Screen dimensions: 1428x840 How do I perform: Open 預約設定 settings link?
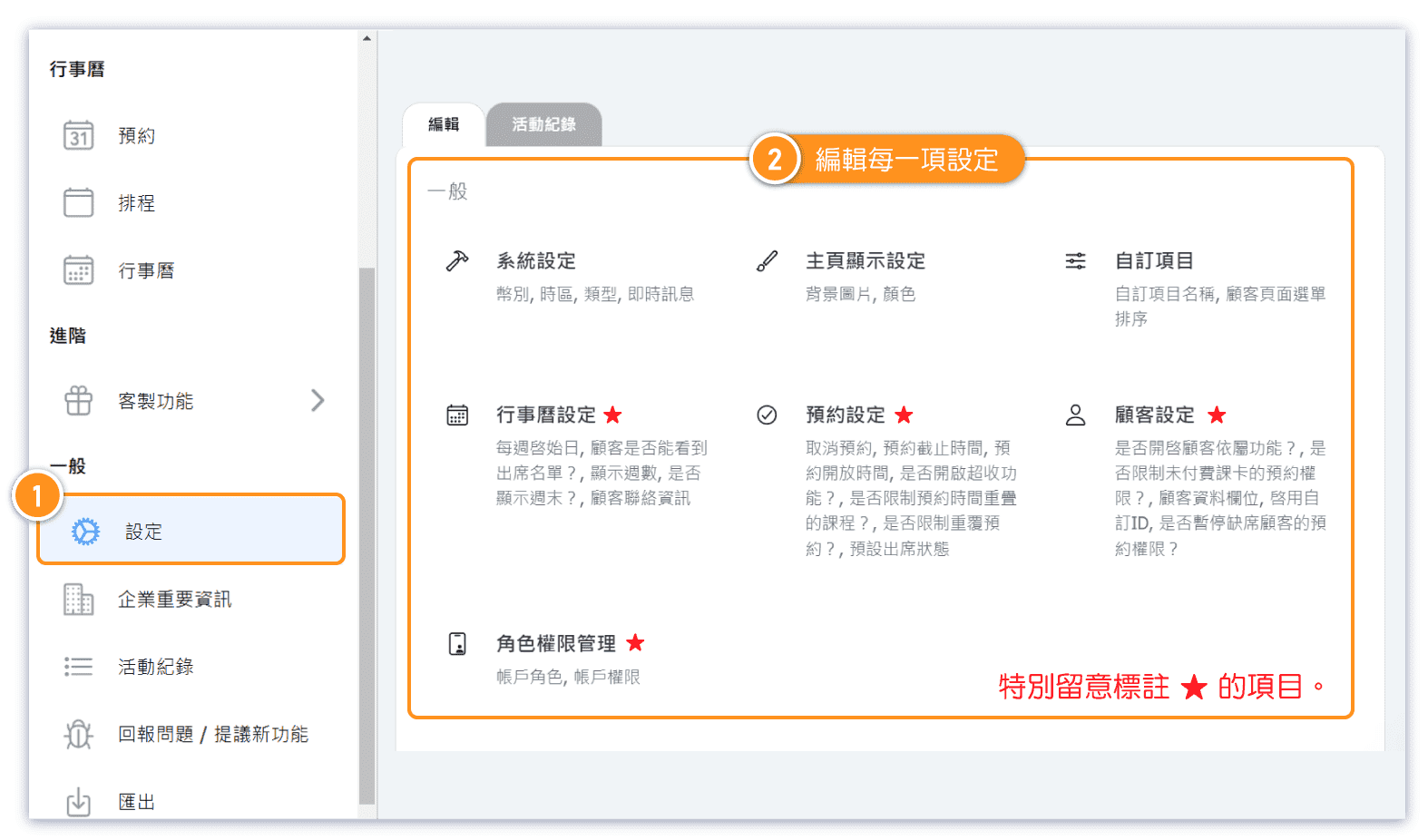(845, 415)
